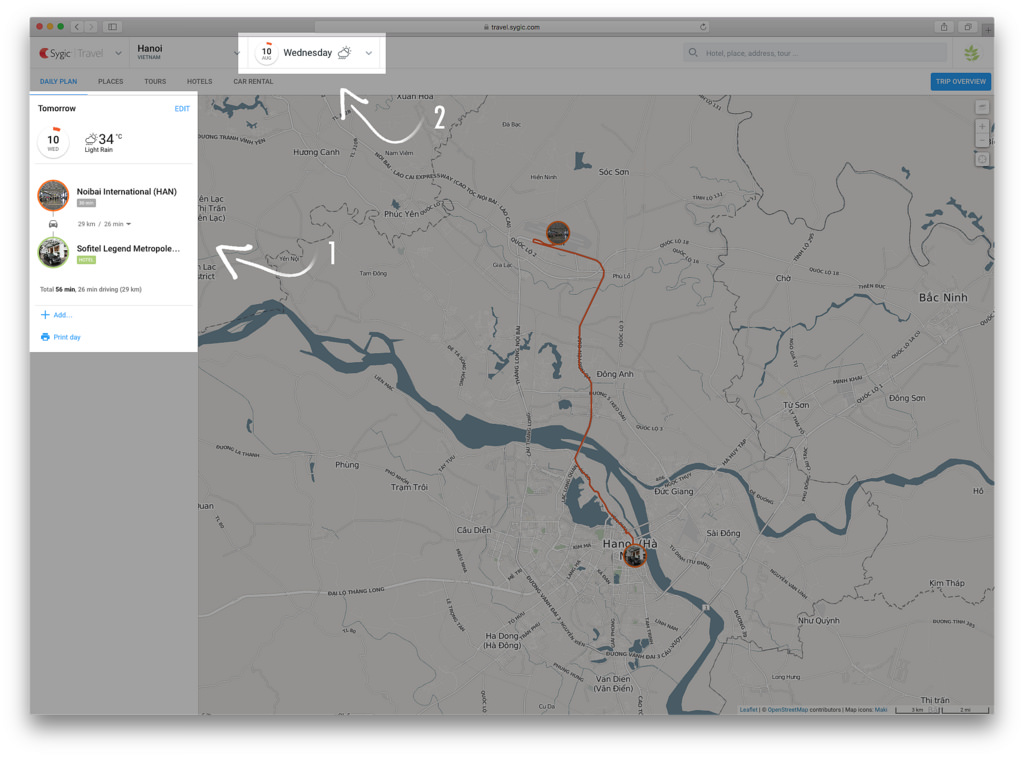Click the printer icon beside Print day
Screen dimensions: 1024x757
45,337
